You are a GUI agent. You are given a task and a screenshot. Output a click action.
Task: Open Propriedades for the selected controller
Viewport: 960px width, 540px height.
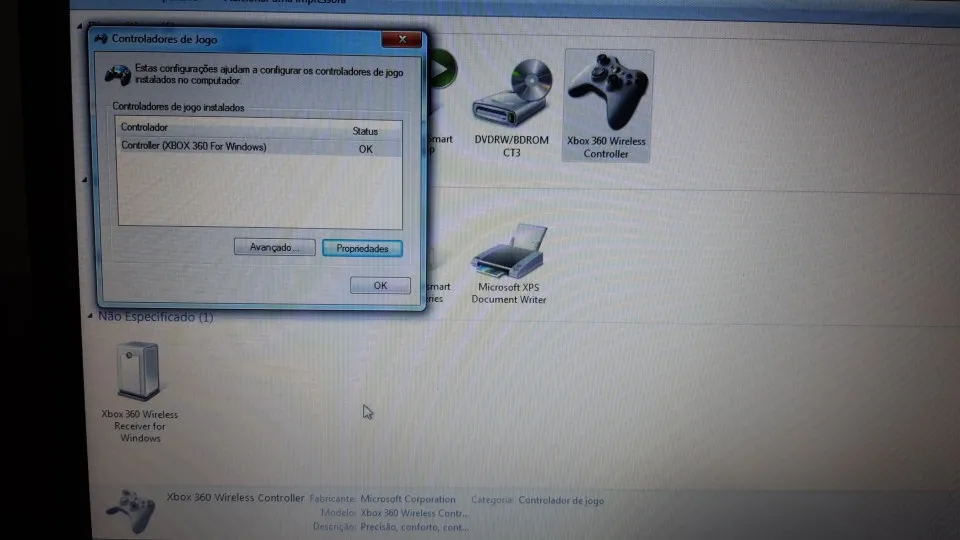pyautogui.click(x=362, y=249)
